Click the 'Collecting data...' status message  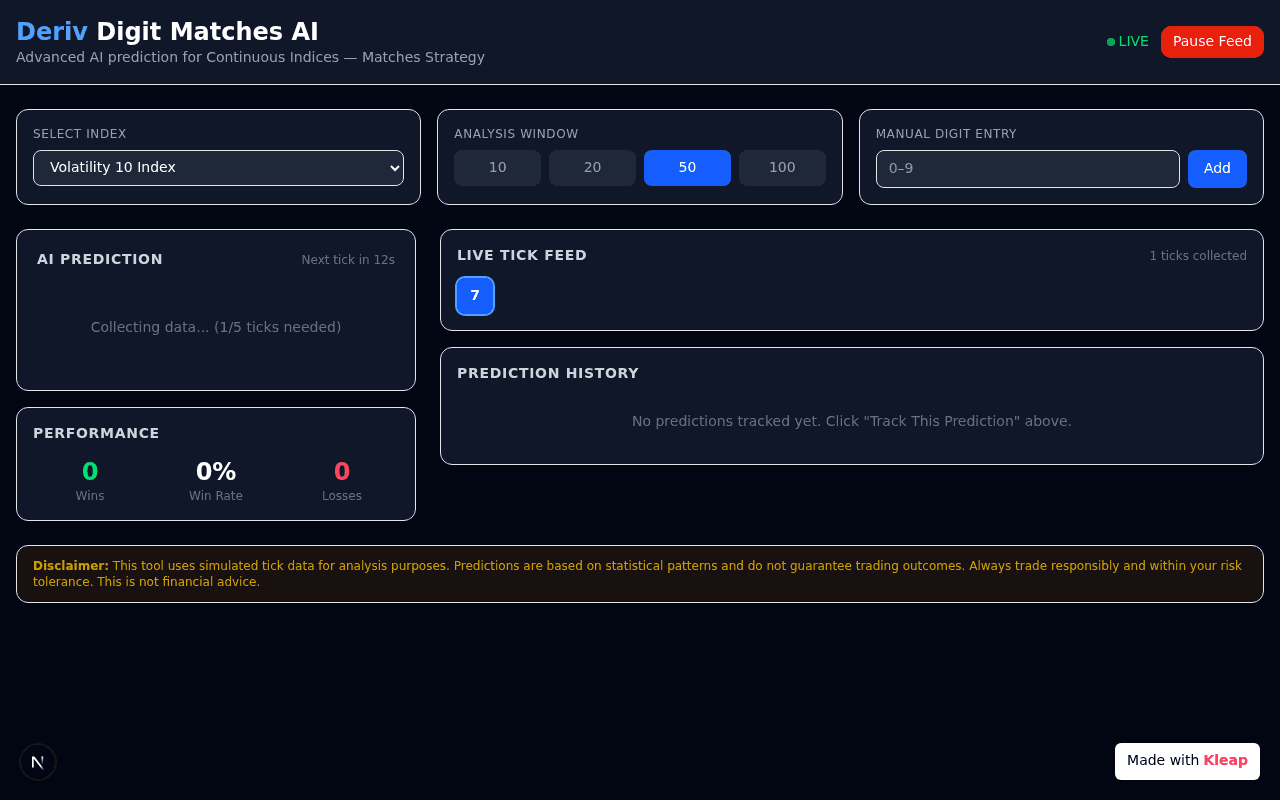216,327
